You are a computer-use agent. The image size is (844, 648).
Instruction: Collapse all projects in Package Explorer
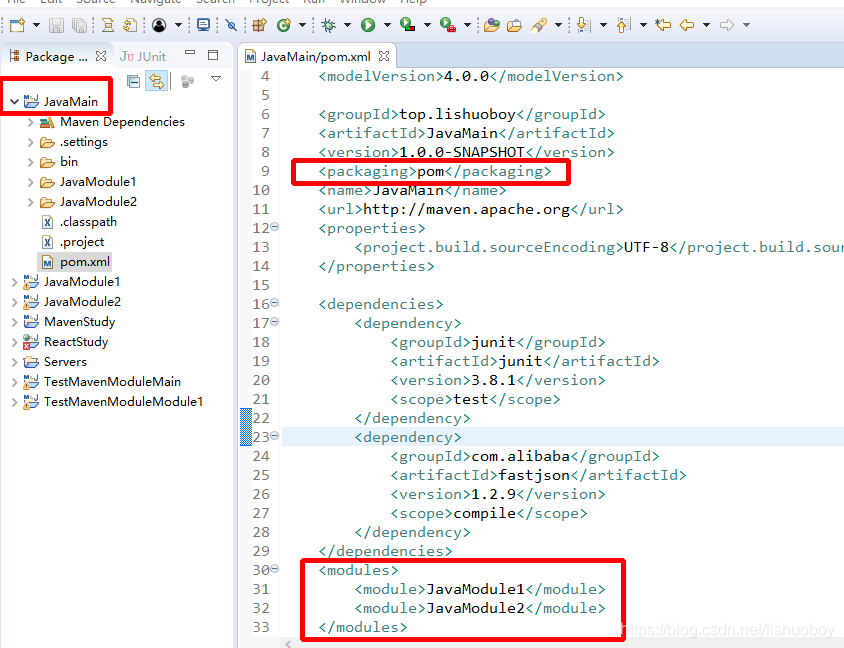click(132, 81)
